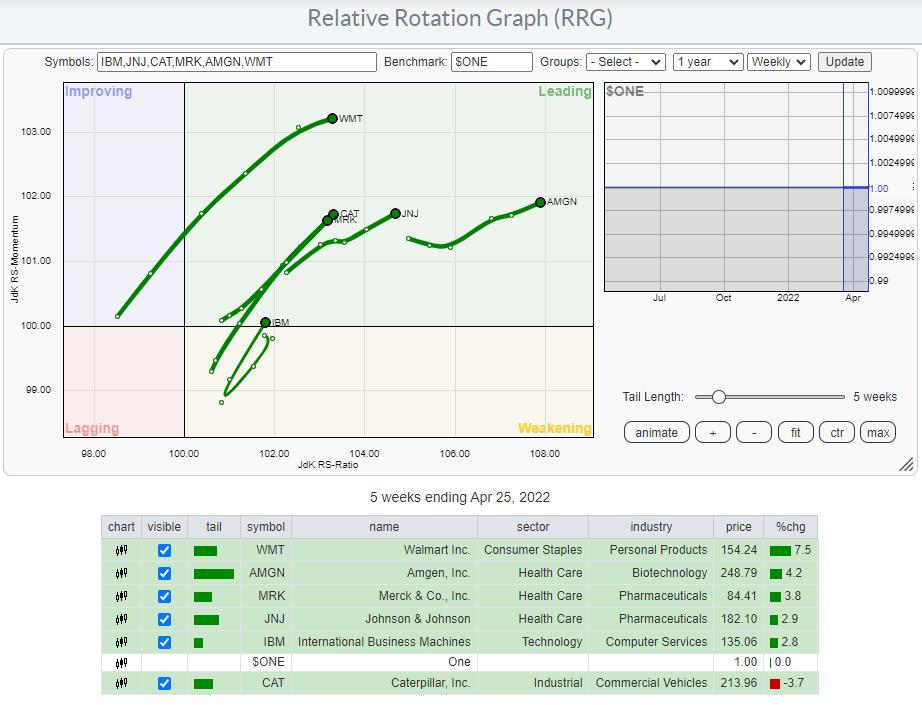
Task: Open the Weekly interval dropdown
Action: point(779,62)
